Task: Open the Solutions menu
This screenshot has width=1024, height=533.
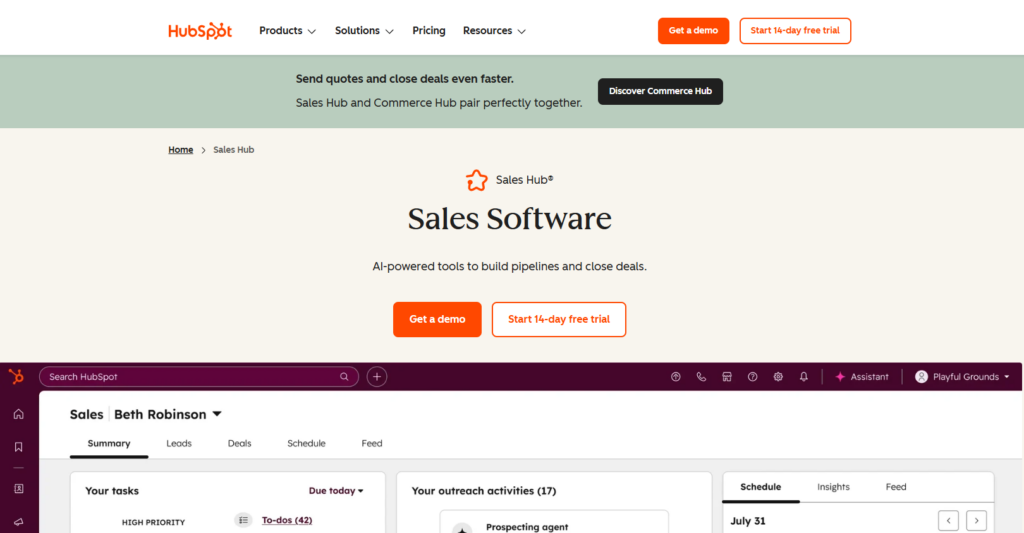Action: 364,31
